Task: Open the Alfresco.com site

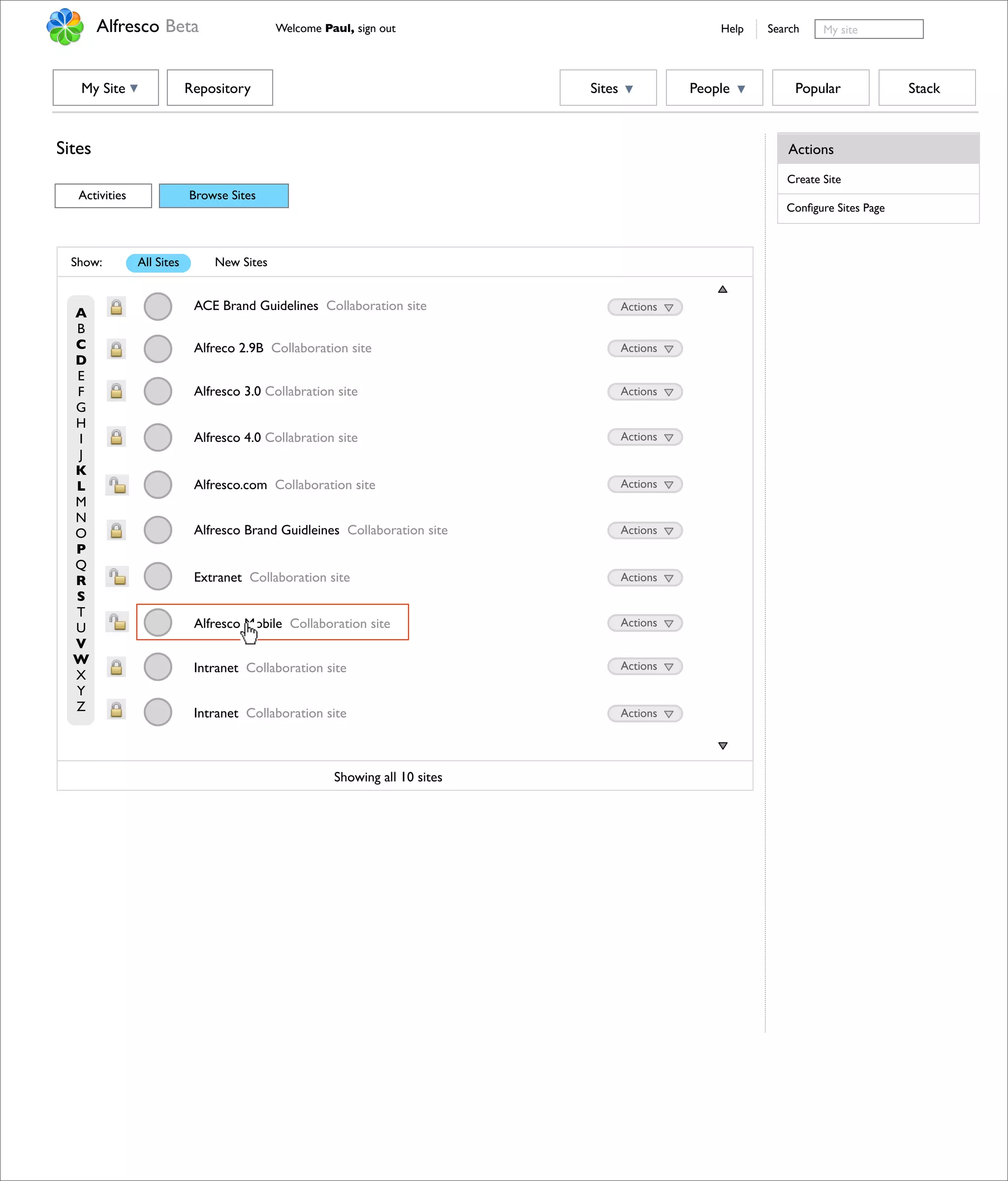Action: (x=230, y=485)
